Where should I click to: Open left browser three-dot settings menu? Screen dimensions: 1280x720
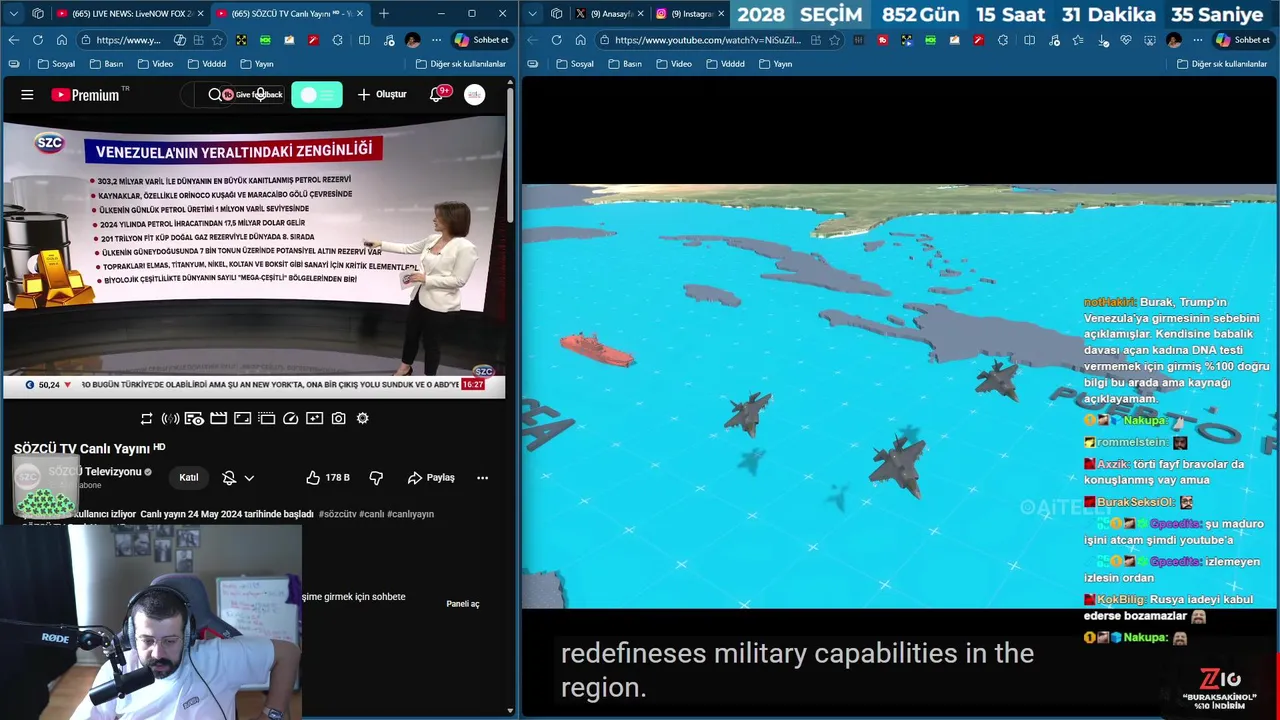(x=437, y=40)
